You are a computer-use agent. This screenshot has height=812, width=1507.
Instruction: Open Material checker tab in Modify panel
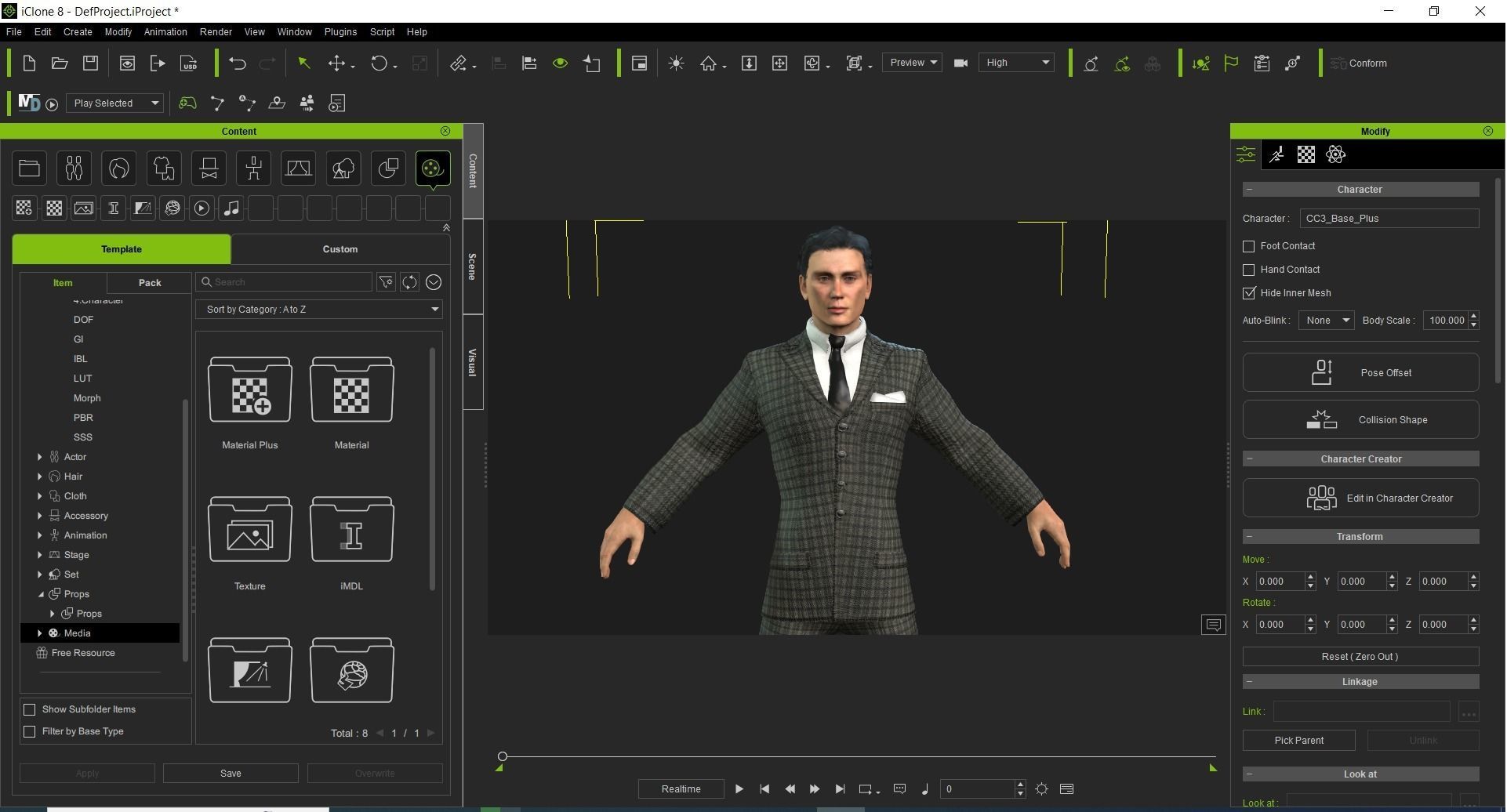1306,154
